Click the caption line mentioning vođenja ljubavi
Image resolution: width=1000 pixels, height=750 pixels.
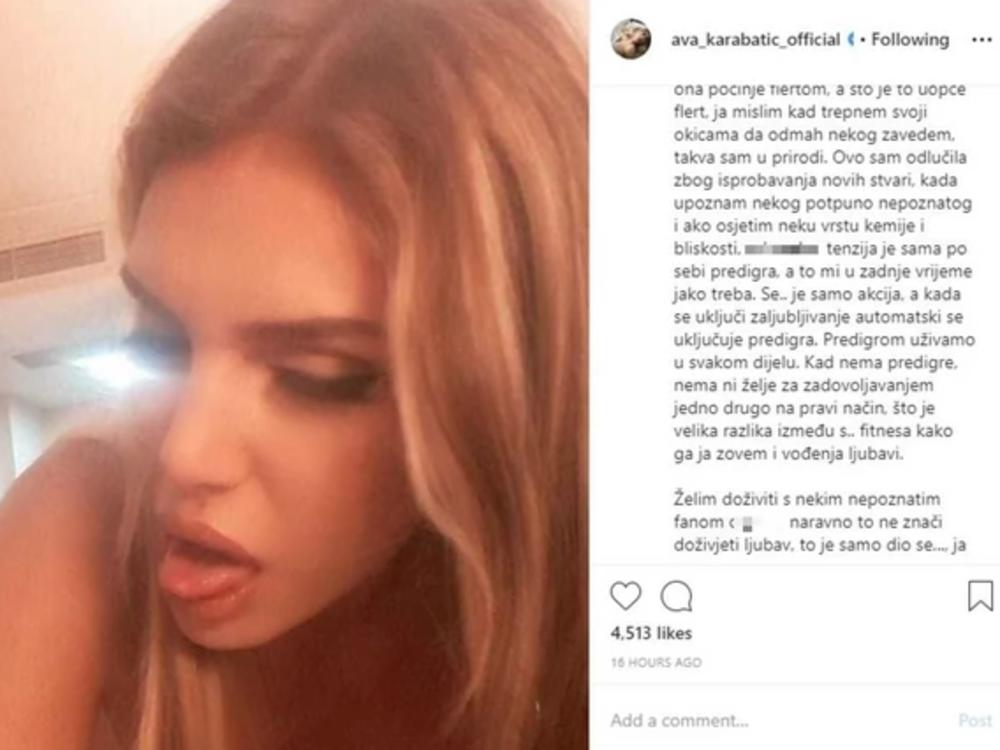click(x=788, y=454)
